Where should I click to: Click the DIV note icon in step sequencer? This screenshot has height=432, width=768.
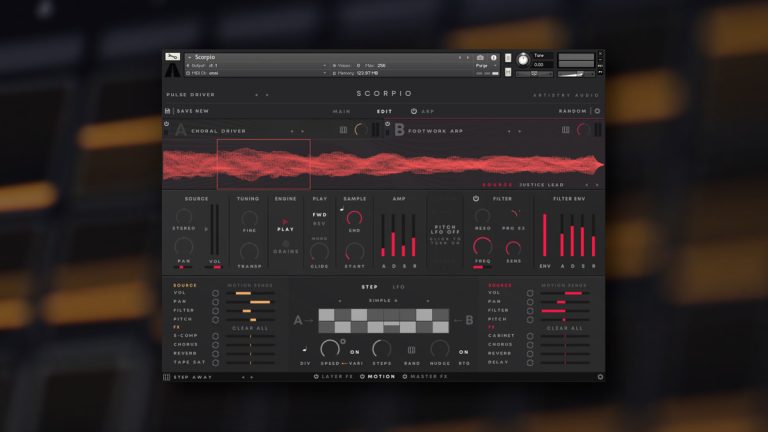click(305, 349)
